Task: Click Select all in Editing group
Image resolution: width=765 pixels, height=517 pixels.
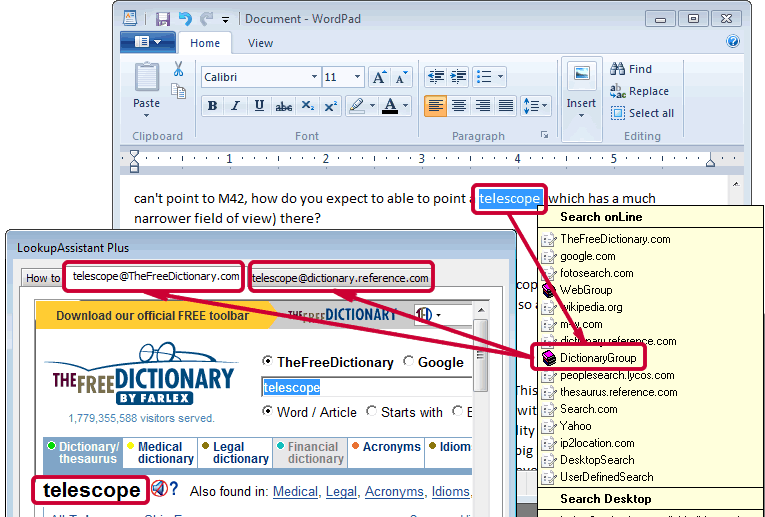Action: (x=643, y=113)
